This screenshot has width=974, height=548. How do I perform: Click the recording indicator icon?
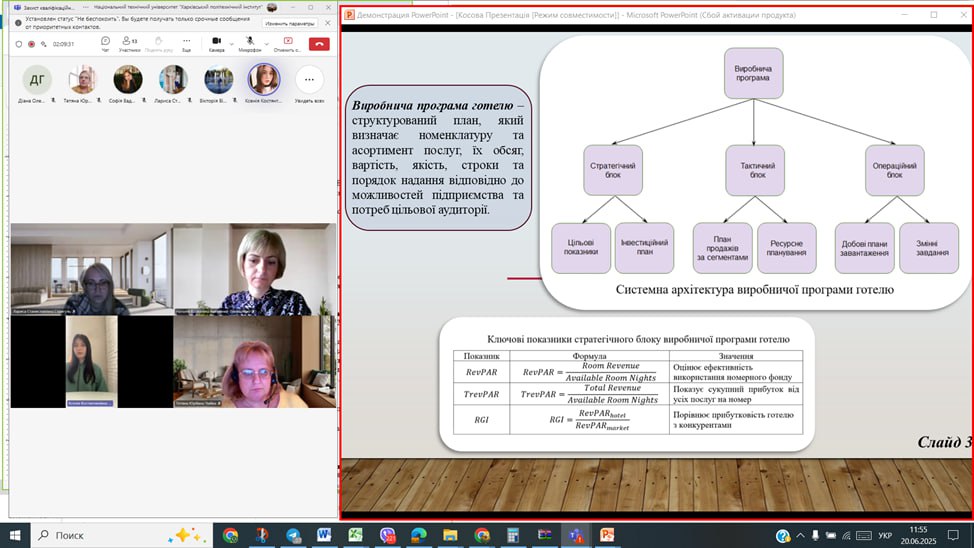(32, 44)
